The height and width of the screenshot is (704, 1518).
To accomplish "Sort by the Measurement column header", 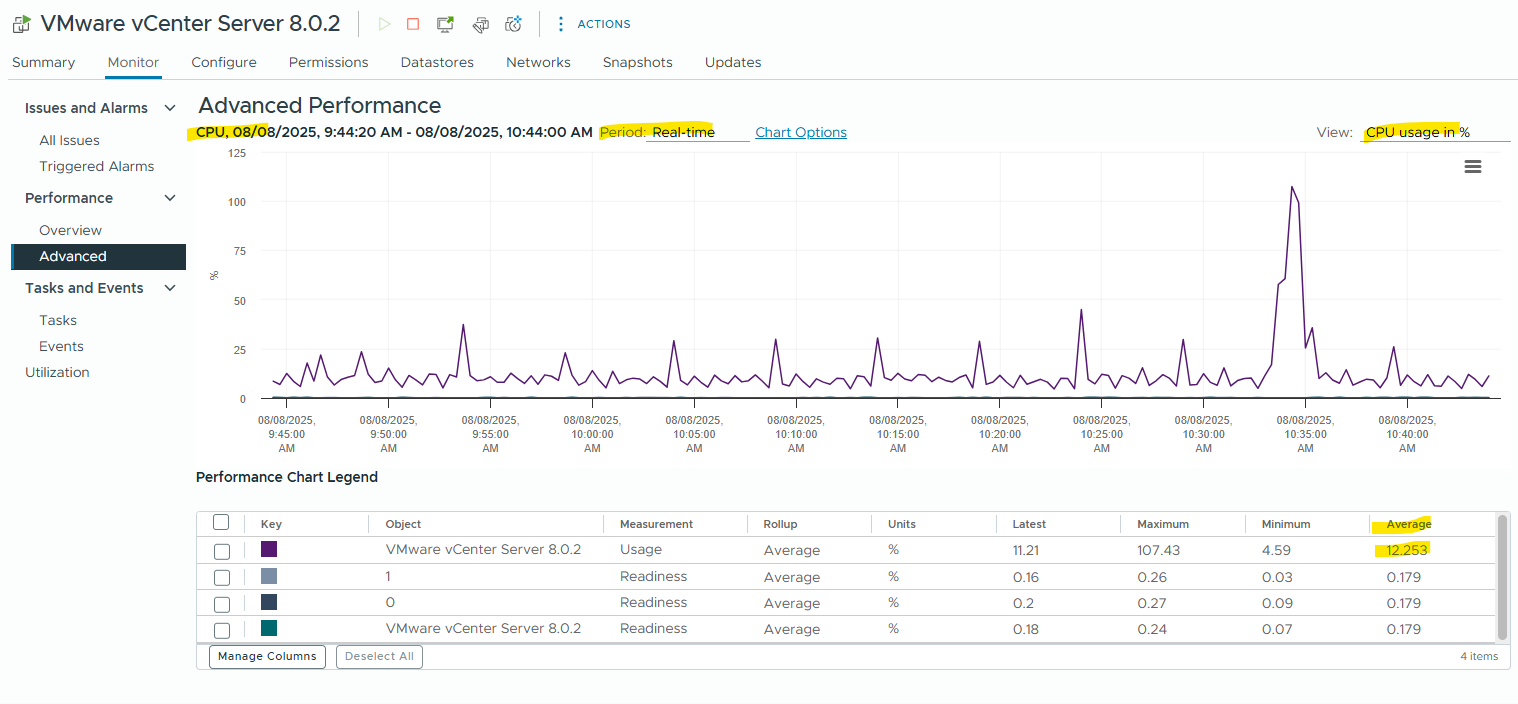I will pos(656,524).
